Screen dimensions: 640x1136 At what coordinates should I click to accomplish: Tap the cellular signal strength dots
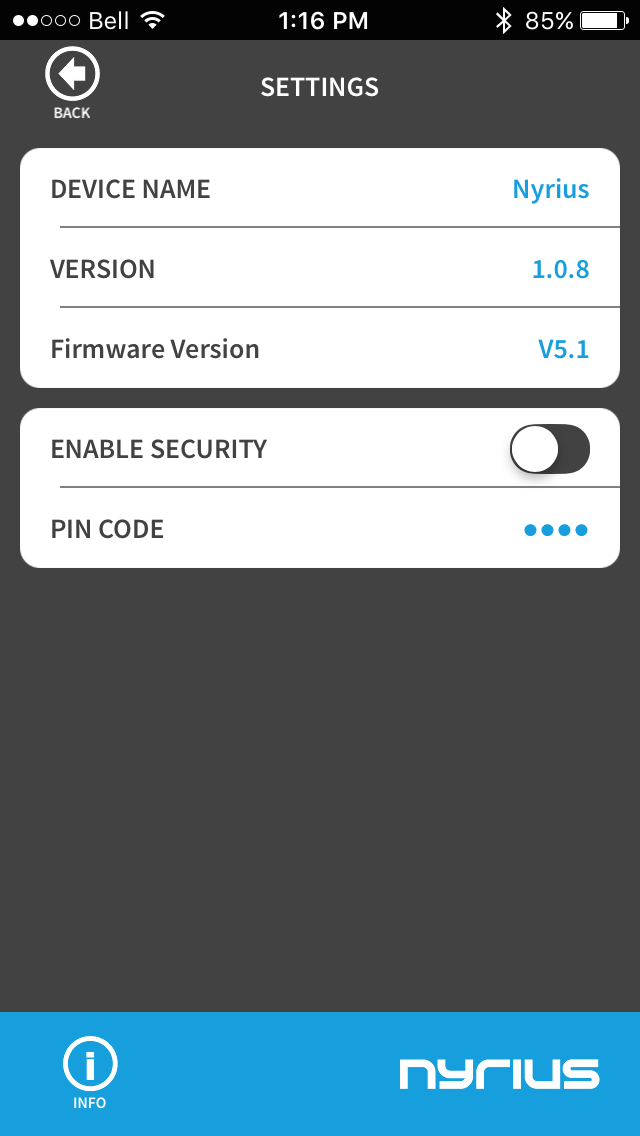click(x=46, y=20)
